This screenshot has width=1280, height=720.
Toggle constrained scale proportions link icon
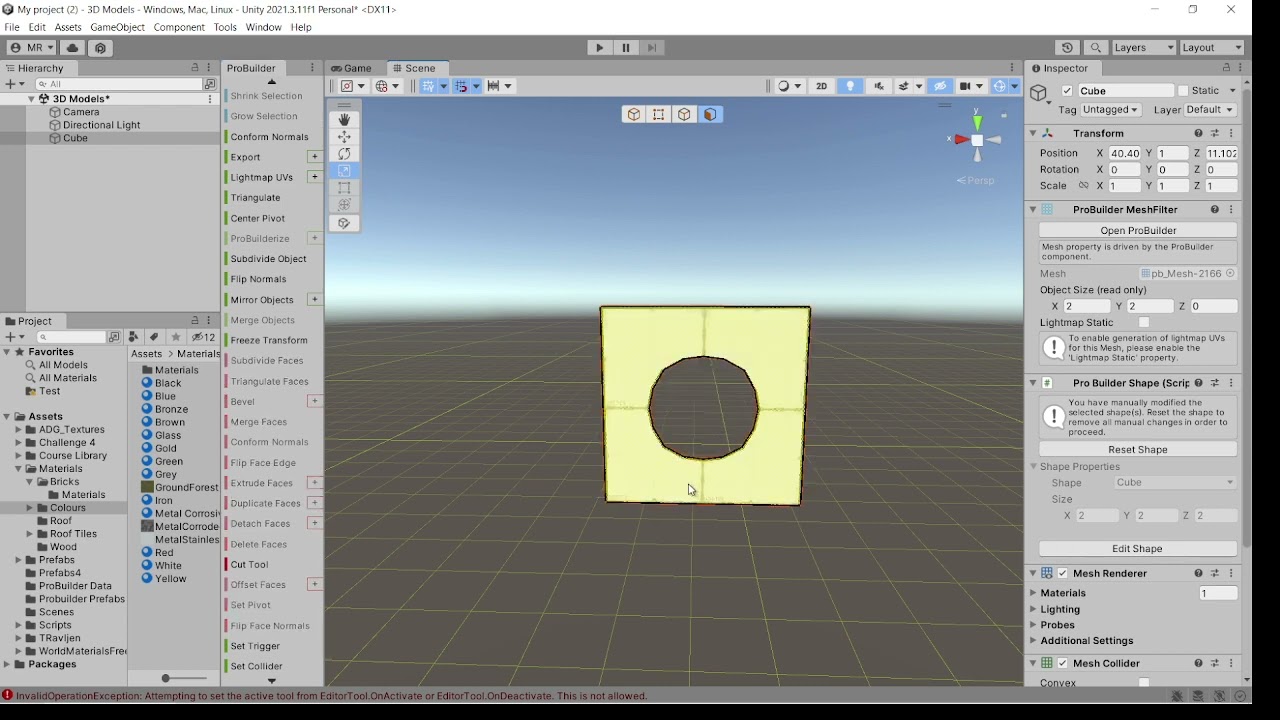pos(1083,186)
